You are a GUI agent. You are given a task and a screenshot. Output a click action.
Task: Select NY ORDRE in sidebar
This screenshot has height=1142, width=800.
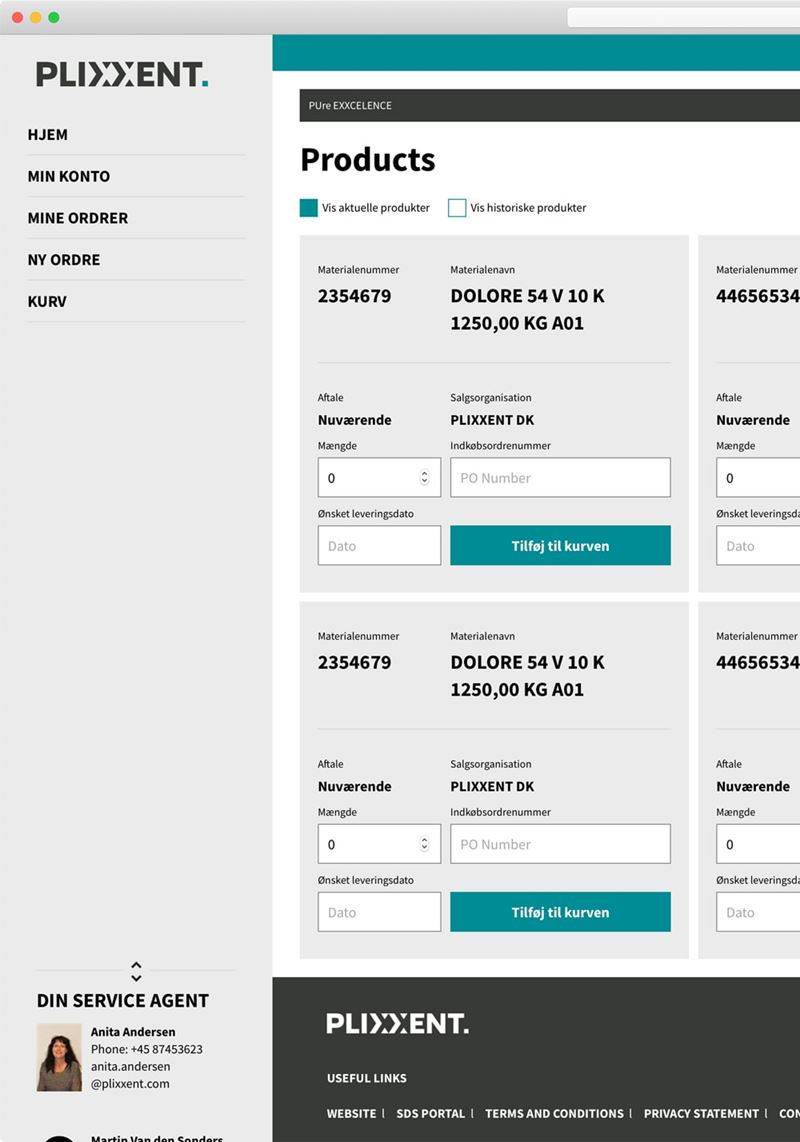pyautogui.click(x=64, y=259)
